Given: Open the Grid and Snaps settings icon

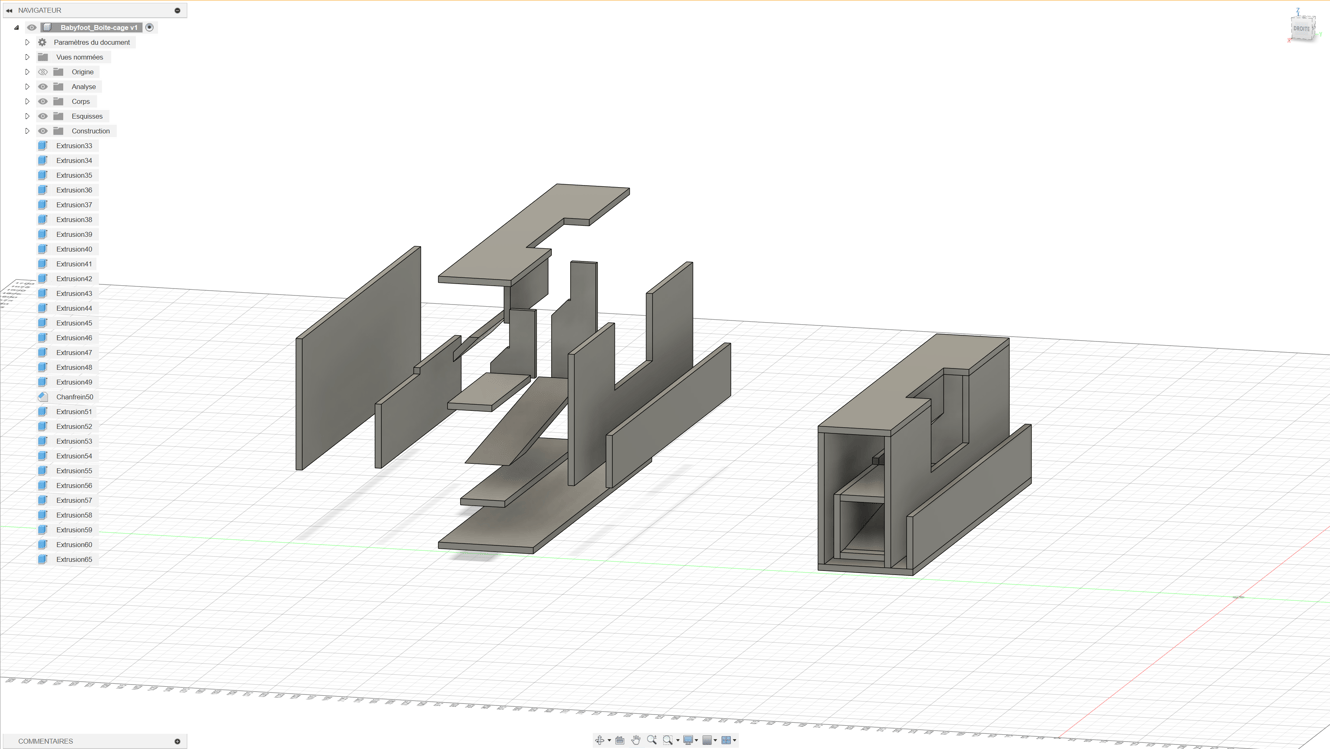Looking at the screenshot, I should pyautogui.click(x=707, y=740).
